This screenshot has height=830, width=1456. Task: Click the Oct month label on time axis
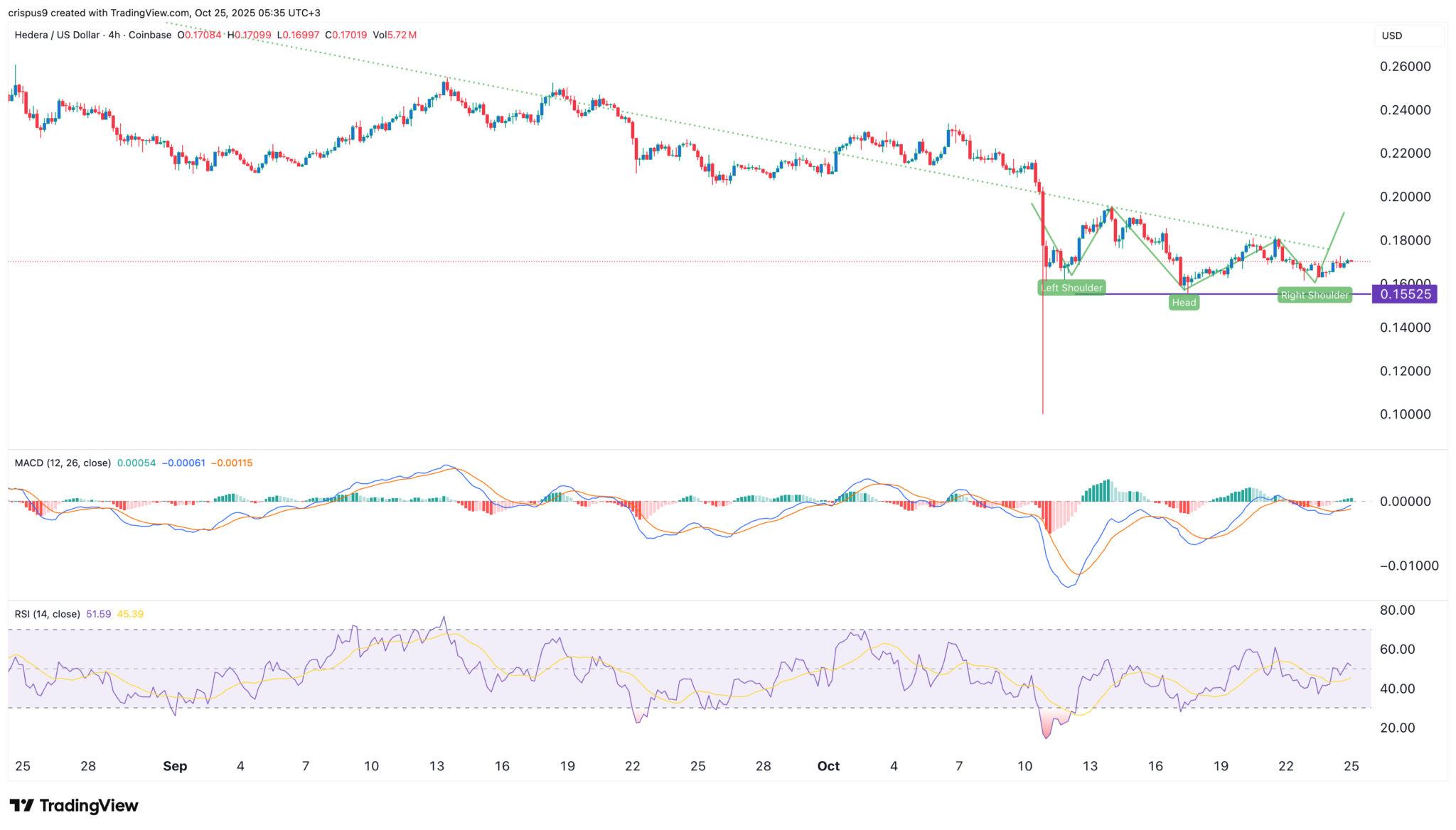(828, 766)
